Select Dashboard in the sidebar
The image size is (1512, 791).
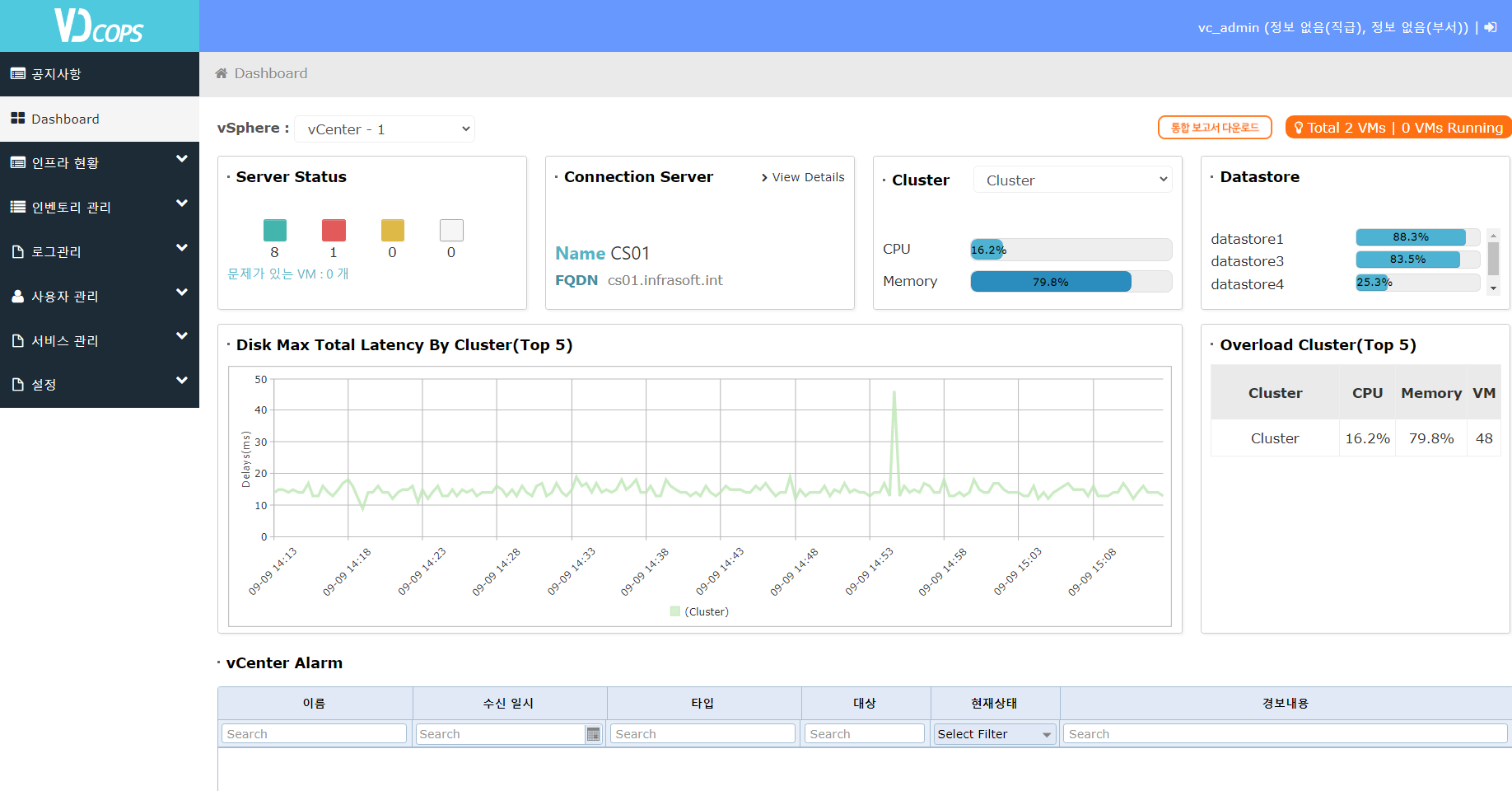pos(100,119)
